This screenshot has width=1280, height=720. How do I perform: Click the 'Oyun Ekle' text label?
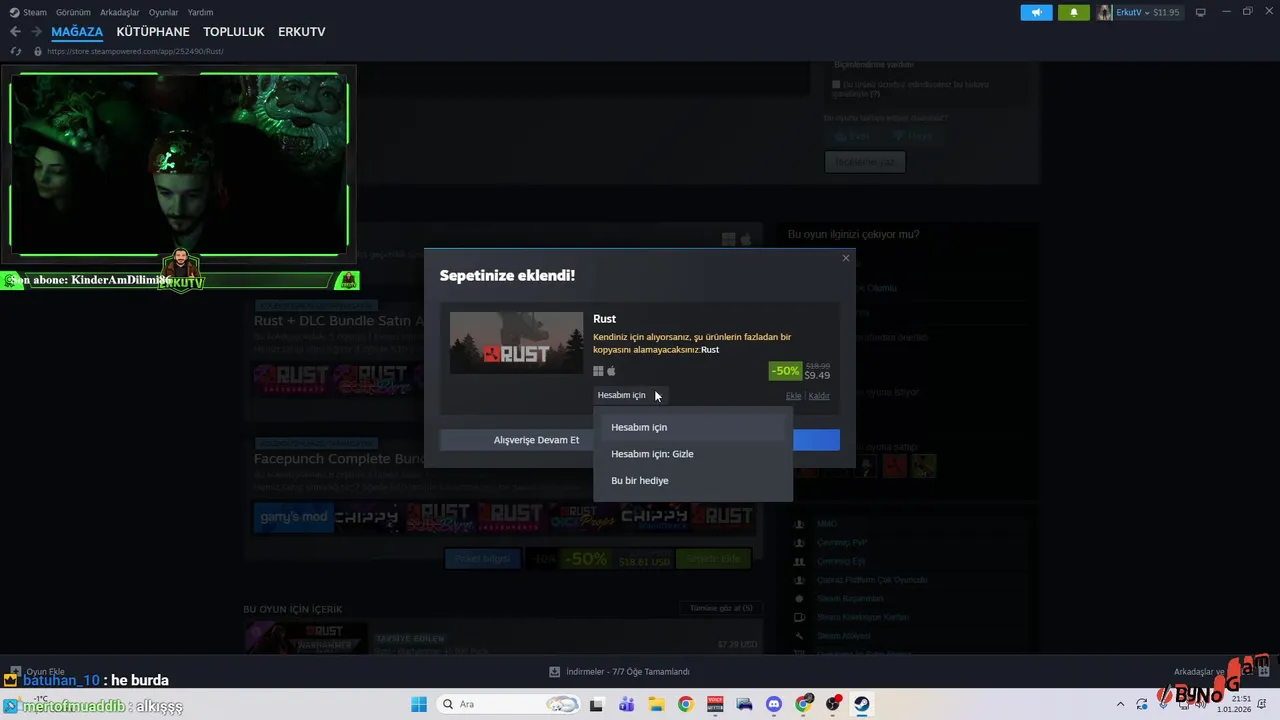pyautogui.click(x=45, y=672)
